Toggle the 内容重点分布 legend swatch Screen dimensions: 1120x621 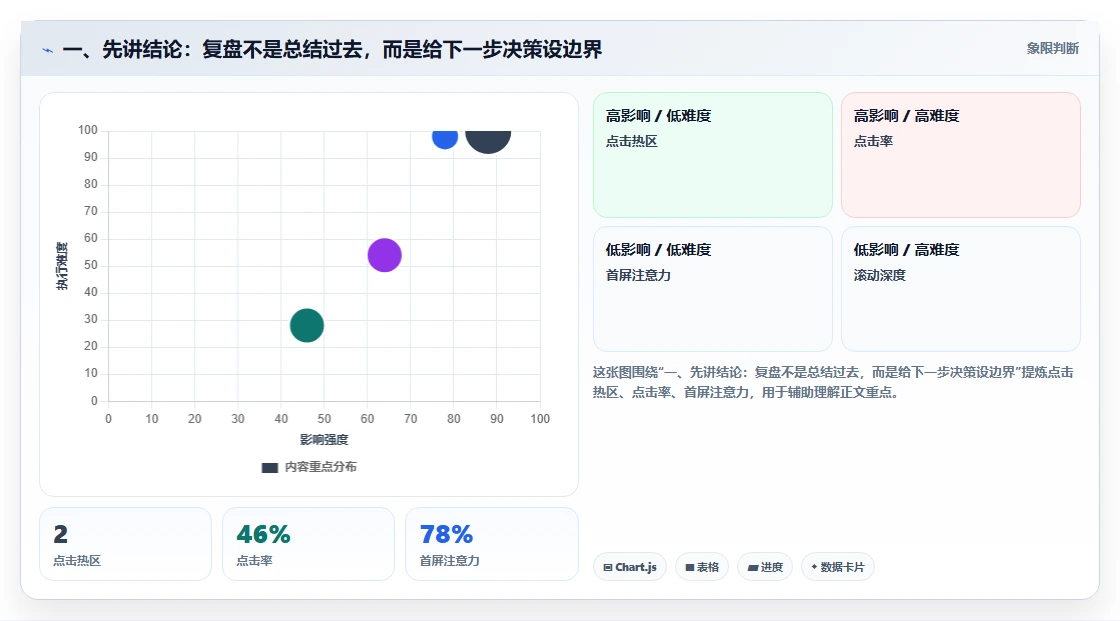(x=269, y=467)
